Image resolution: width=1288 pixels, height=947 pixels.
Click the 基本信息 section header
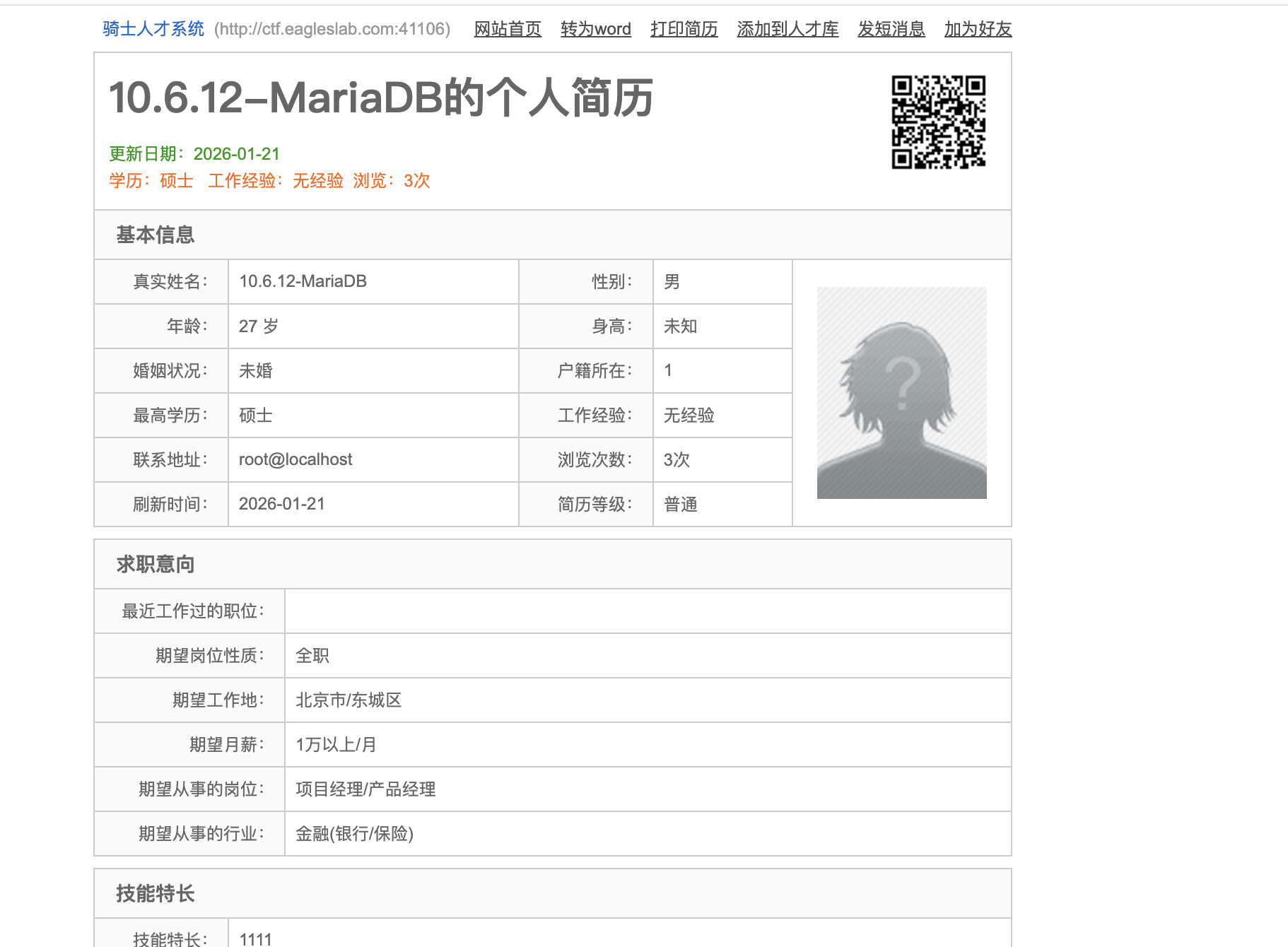coord(156,235)
